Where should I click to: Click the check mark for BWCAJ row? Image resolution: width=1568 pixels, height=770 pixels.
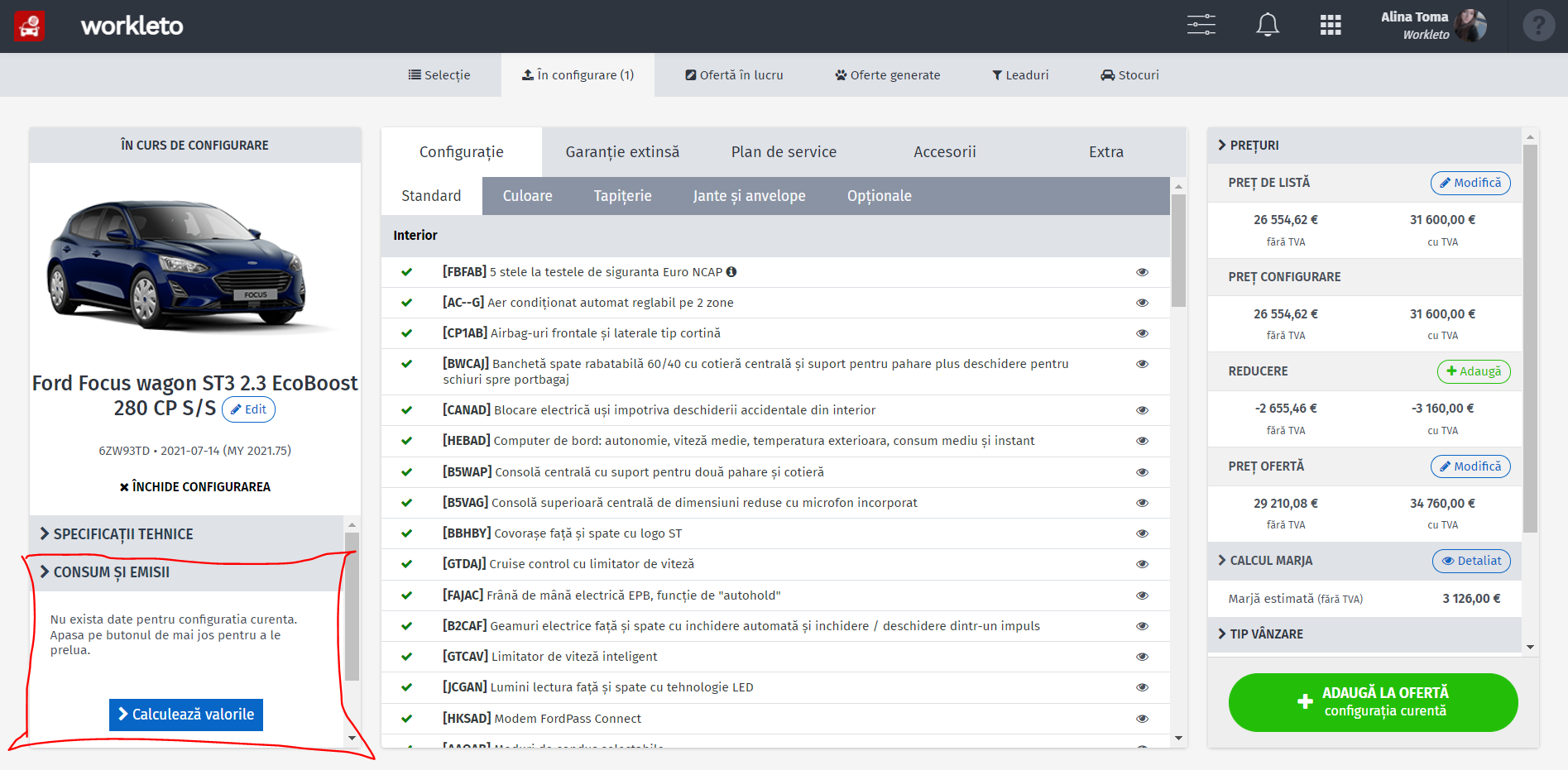tap(406, 363)
